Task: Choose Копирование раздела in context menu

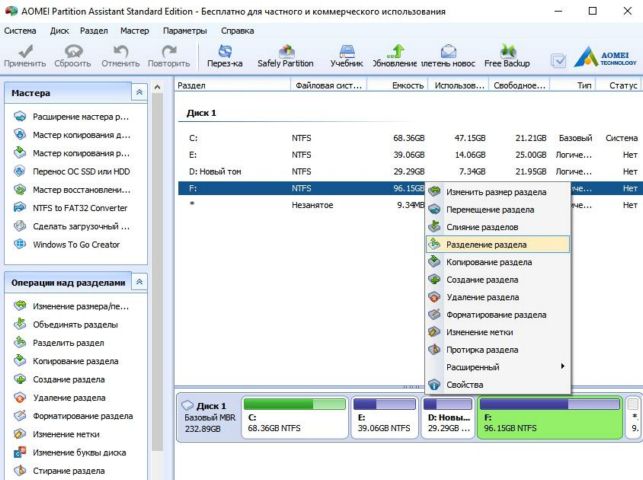Action: coord(498,262)
